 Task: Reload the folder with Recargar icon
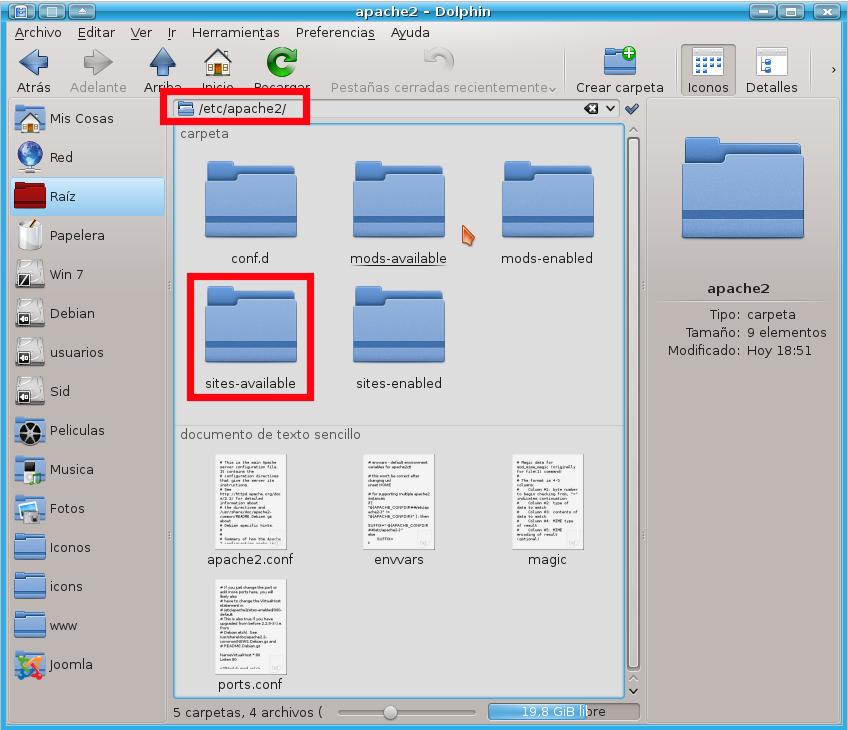point(281,64)
